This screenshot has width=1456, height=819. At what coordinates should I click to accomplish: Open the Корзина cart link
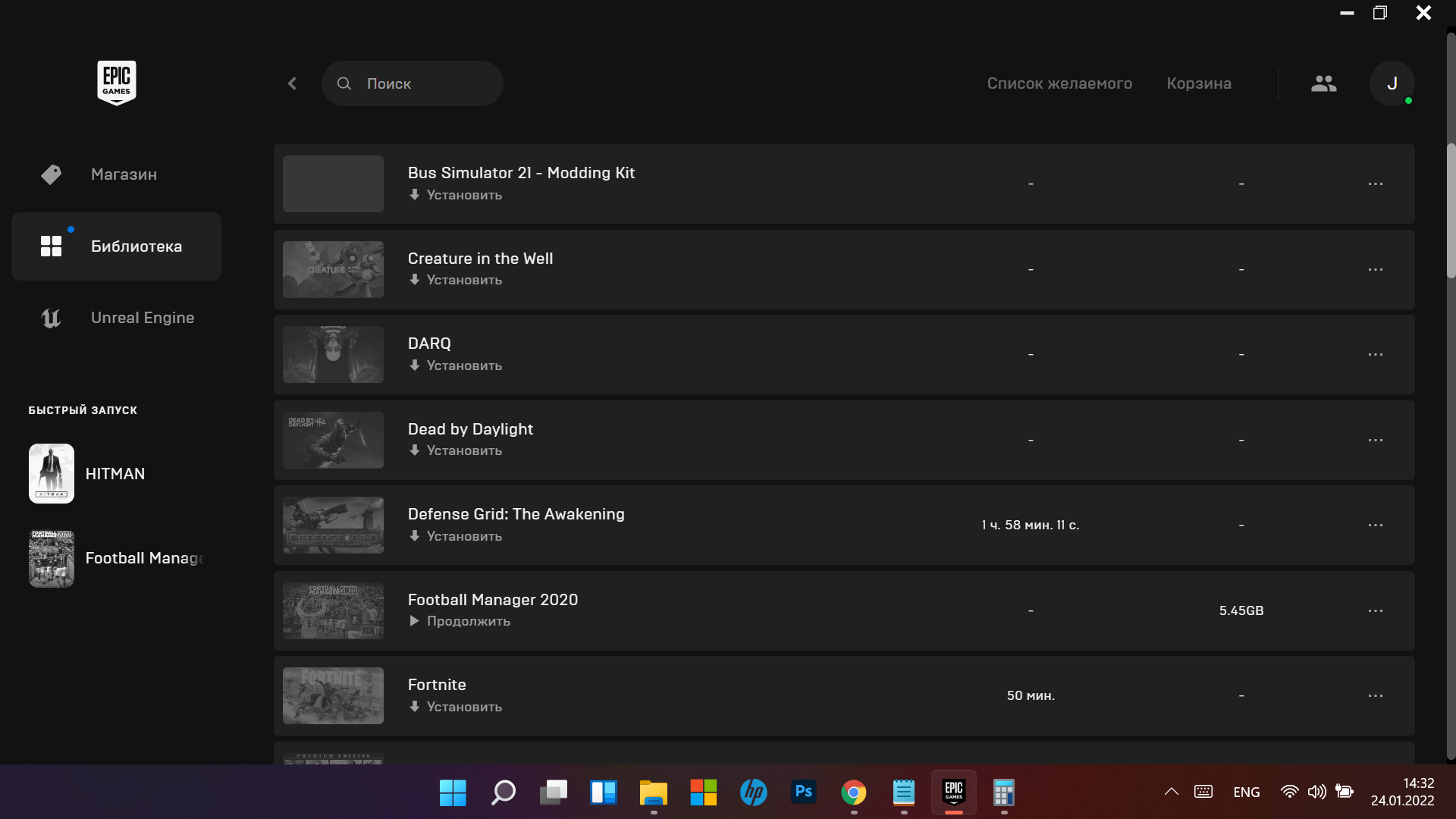click(x=1198, y=83)
